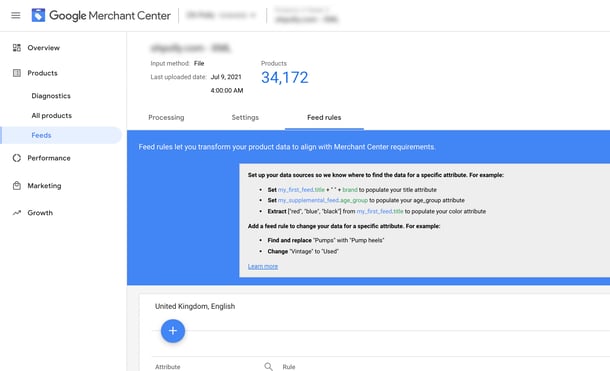Open the Marketing section
The image size is (610, 371).
tap(44, 186)
